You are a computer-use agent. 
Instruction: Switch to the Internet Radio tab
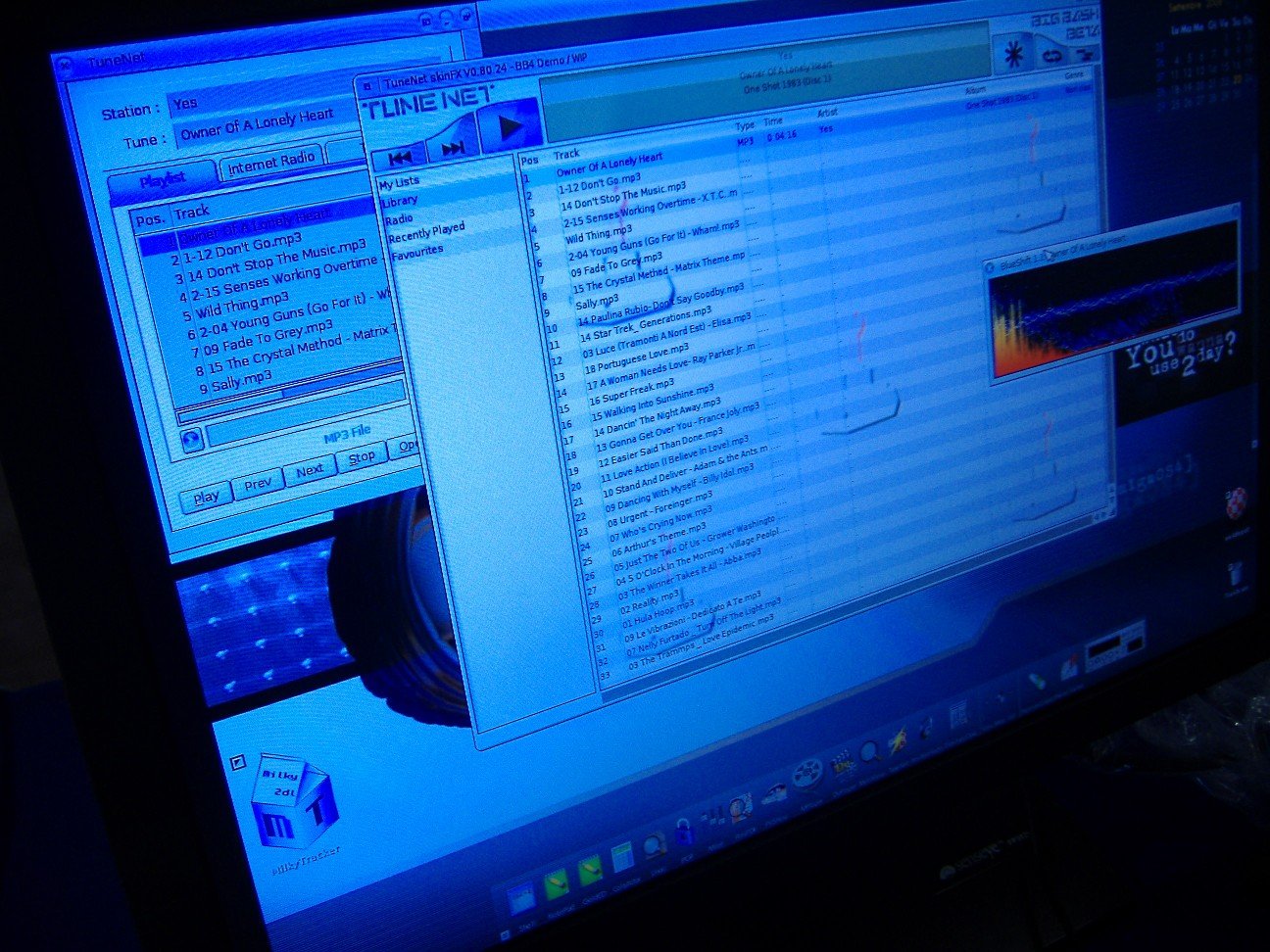271,164
